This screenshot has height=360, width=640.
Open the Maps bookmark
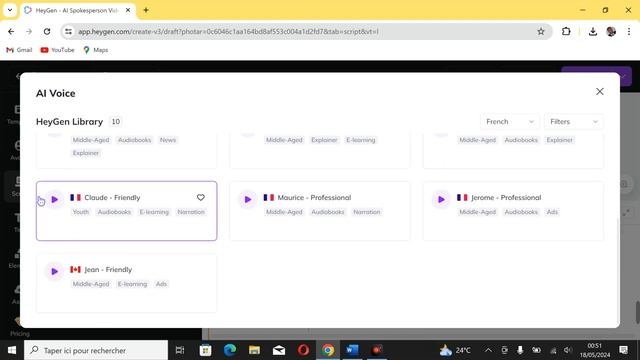click(96, 50)
